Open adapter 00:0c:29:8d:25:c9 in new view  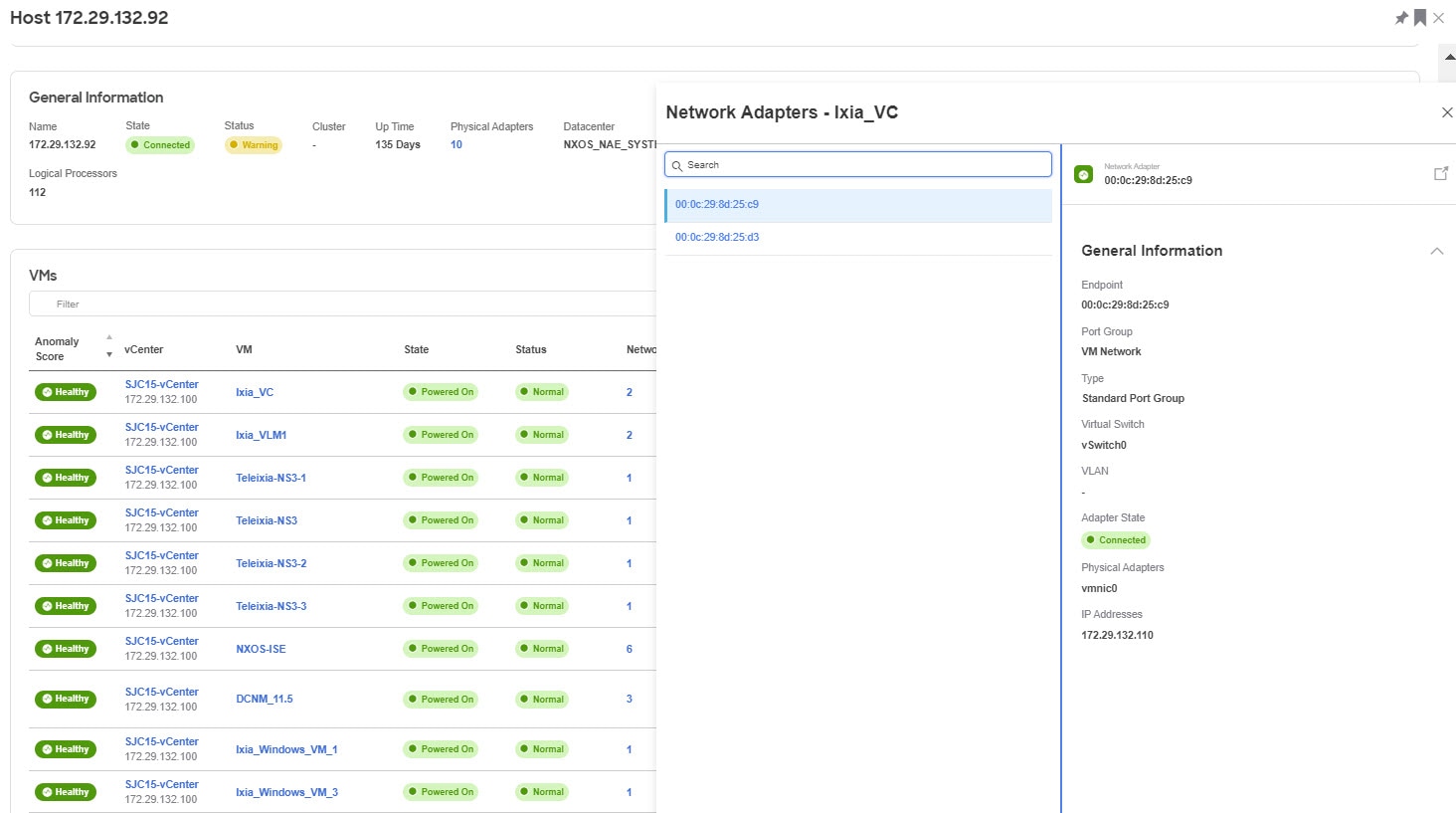[x=1440, y=173]
